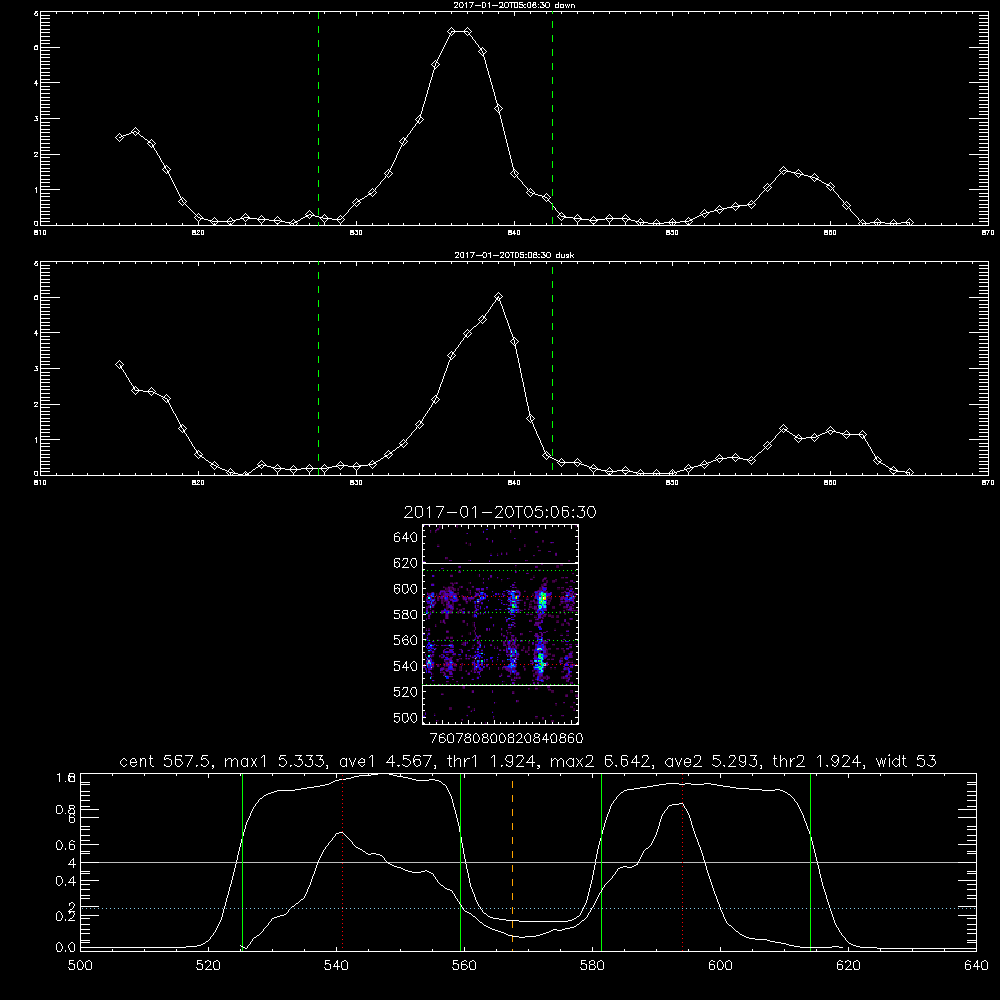1000x1000 pixels.
Task: Click the solid green line near 614
Action: coord(811,862)
